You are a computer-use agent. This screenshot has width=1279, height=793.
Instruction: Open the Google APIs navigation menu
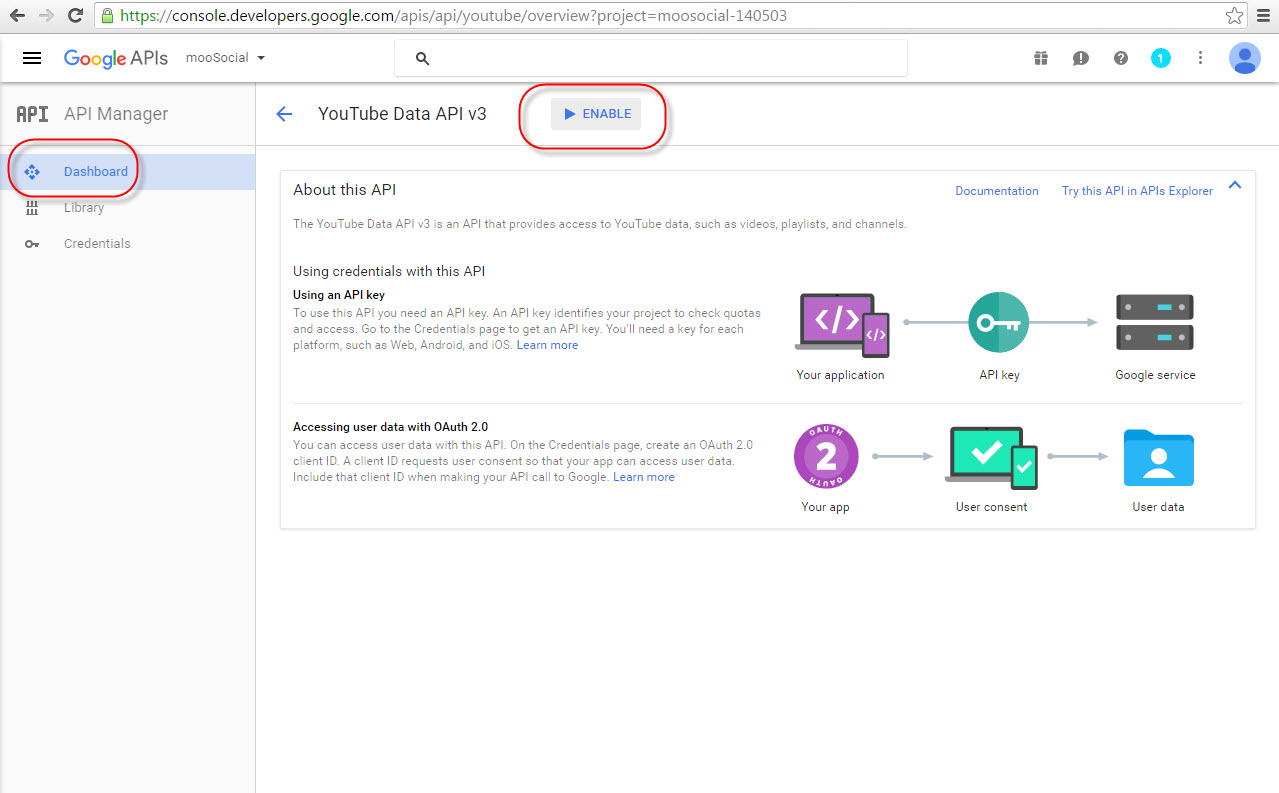(31, 57)
